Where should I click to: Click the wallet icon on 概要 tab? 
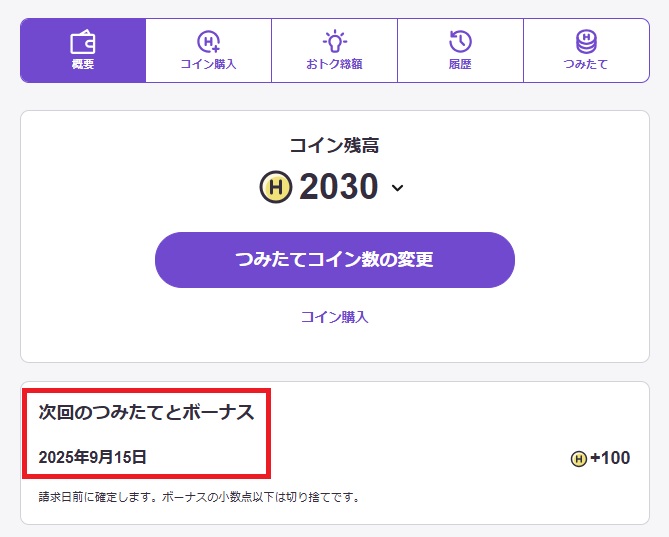(x=83, y=42)
